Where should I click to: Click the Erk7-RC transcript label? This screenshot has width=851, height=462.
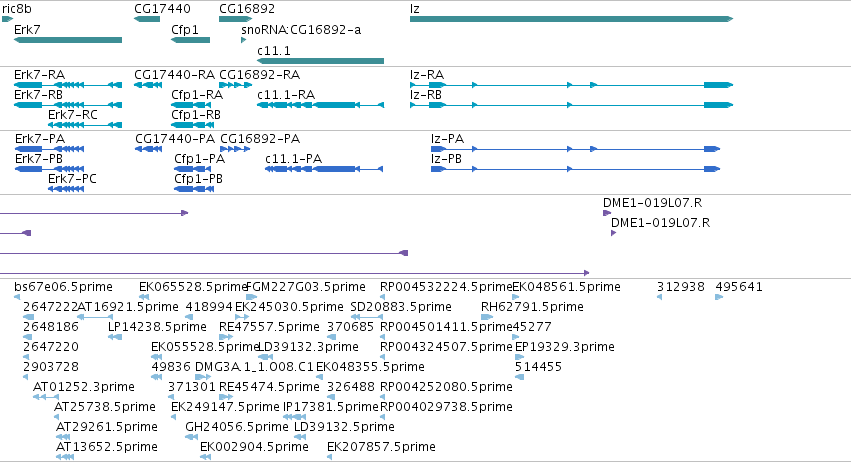73,115
